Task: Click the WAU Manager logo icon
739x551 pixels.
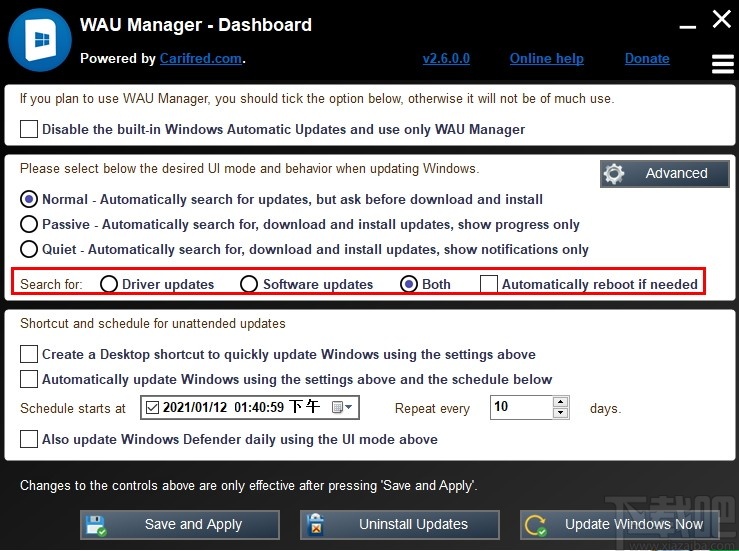Action: [40, 40]
